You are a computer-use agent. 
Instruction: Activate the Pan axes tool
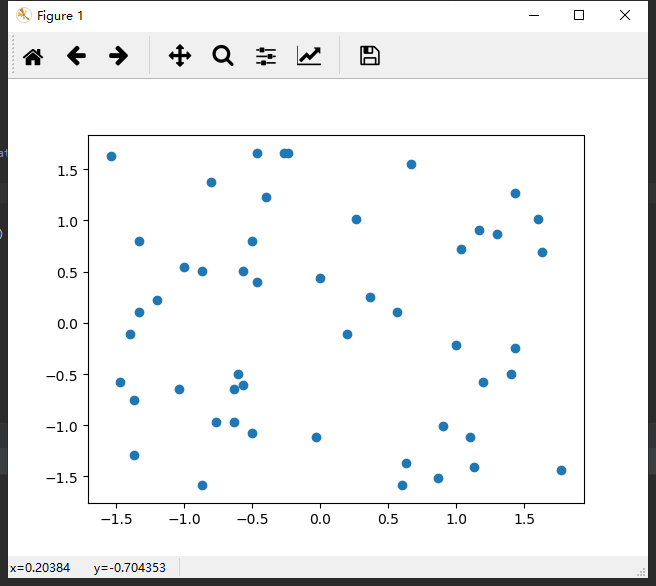pos(180,56)
